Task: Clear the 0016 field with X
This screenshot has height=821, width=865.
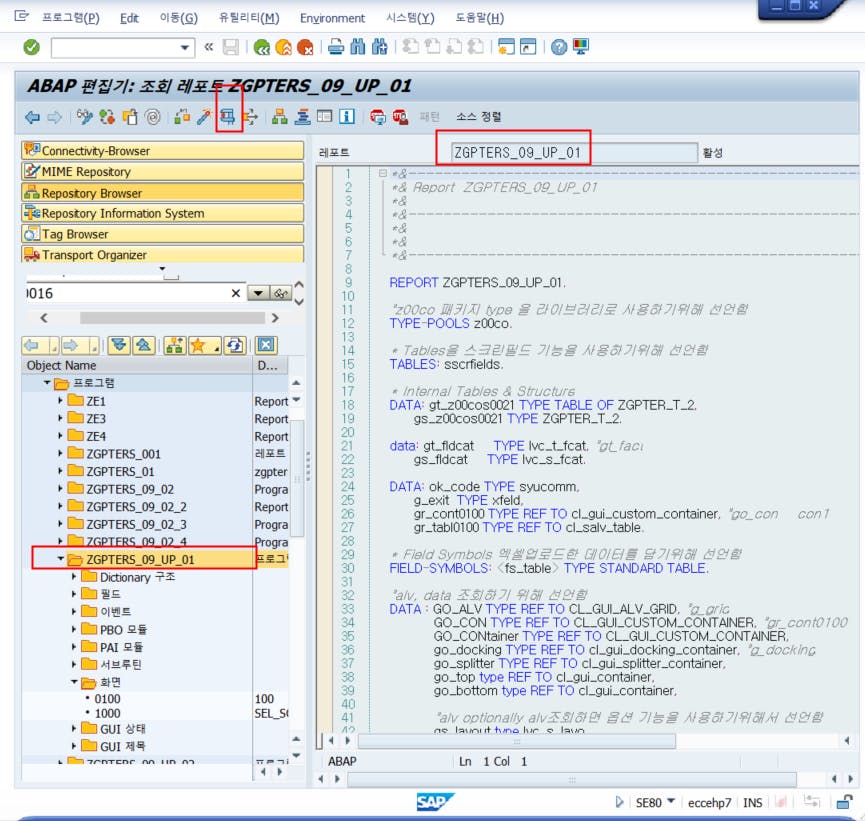Action: pyautogui.click(x=236, y=294)
